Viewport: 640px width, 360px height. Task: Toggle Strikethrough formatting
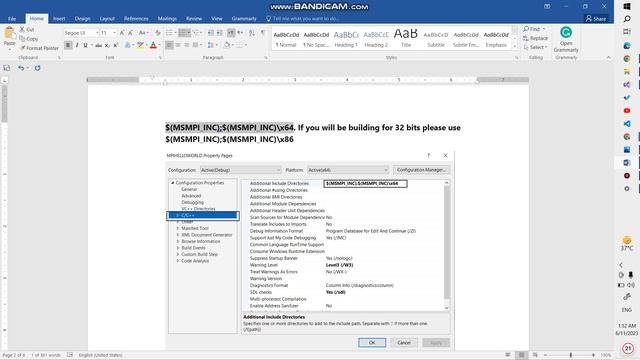(98, 45)
